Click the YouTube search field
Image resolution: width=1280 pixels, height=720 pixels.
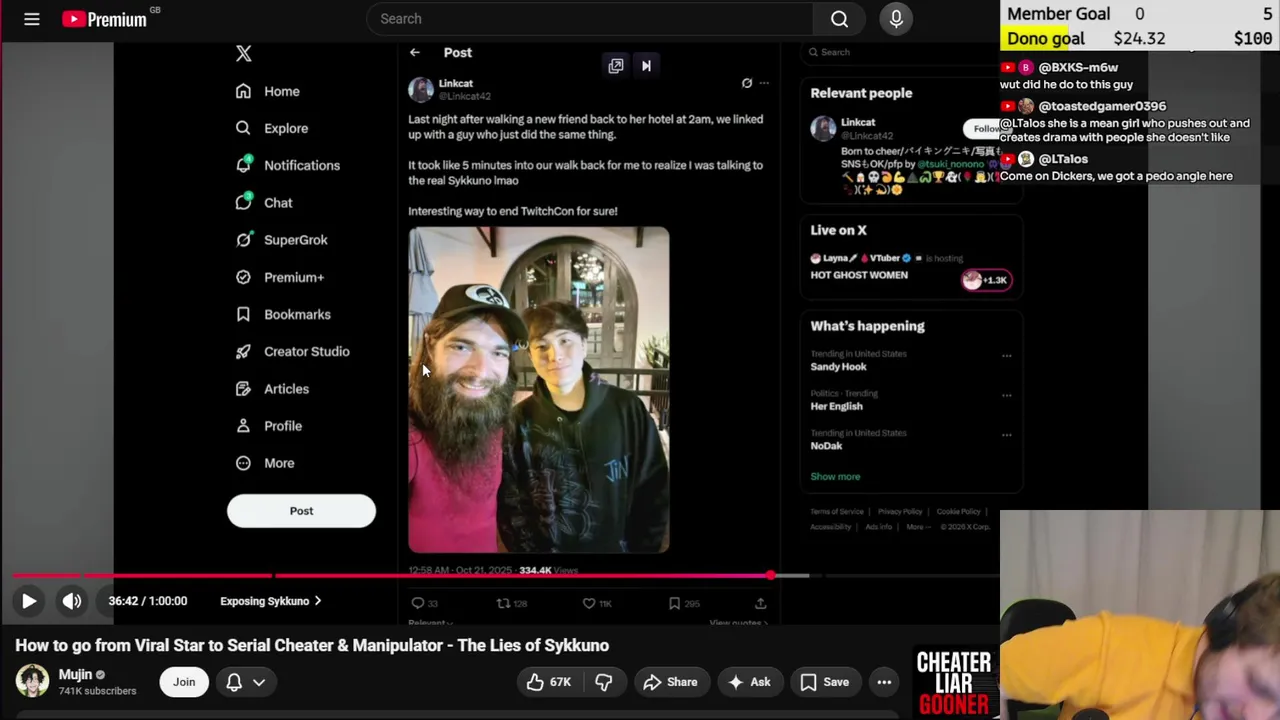click(x=590, y=19)
